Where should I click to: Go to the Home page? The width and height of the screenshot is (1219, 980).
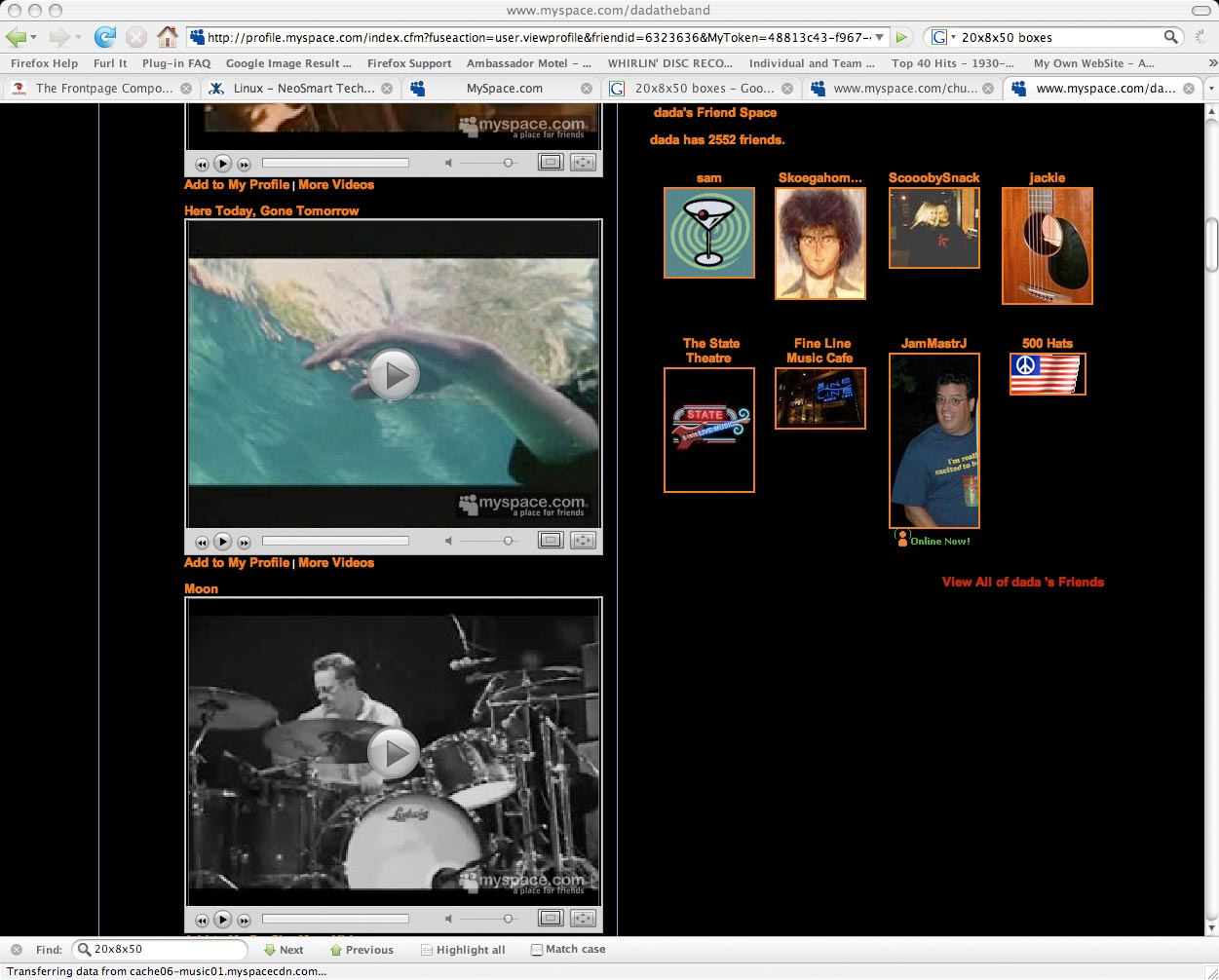168,37
